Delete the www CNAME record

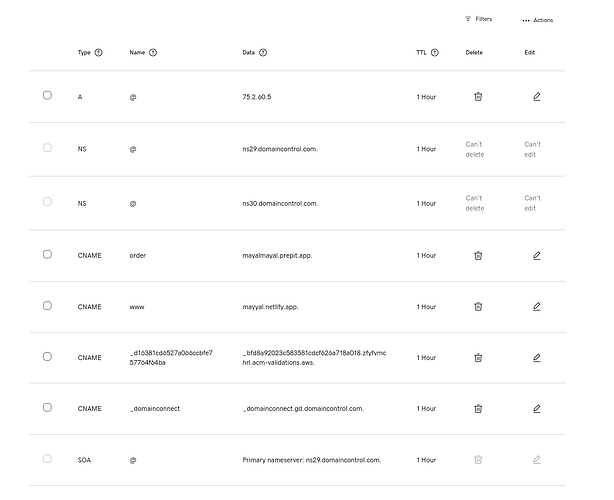(x=478, y=306)
